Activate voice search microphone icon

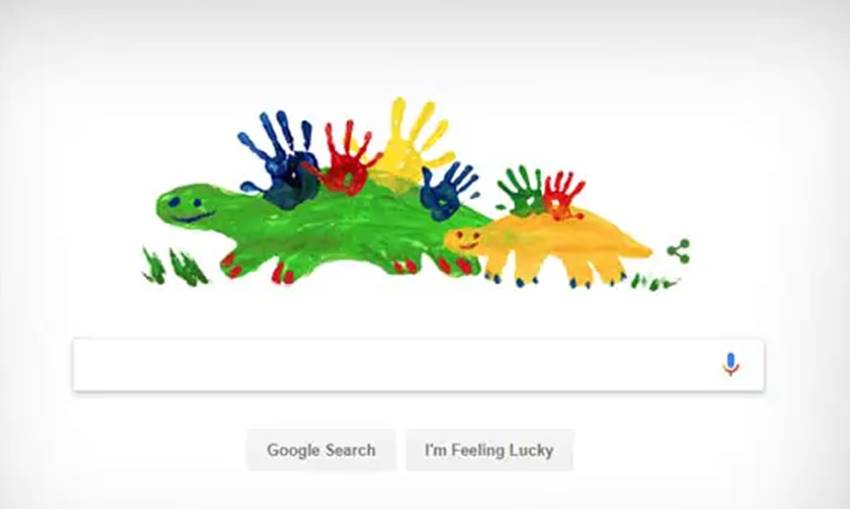click(x=730, y=364)
